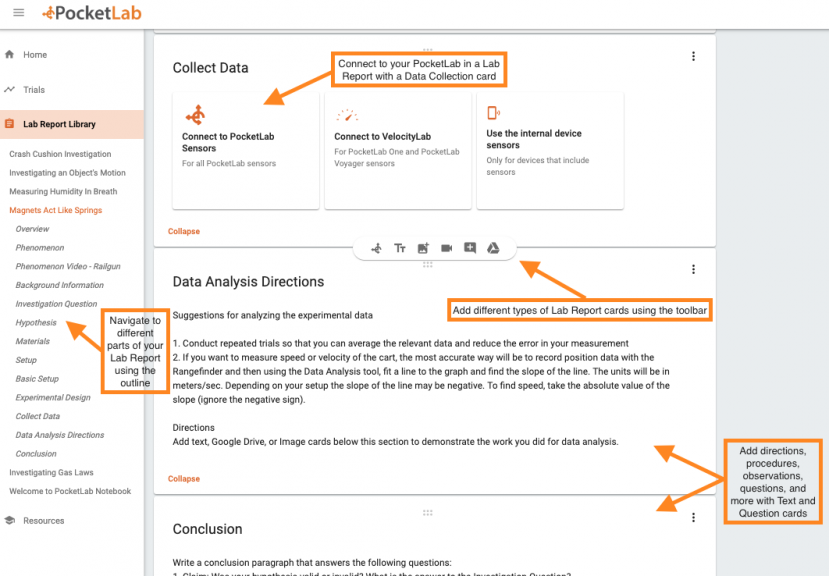Choose Connect to VelocityLab option
Viewport: 829px width, 576px height.
(397, 150)
